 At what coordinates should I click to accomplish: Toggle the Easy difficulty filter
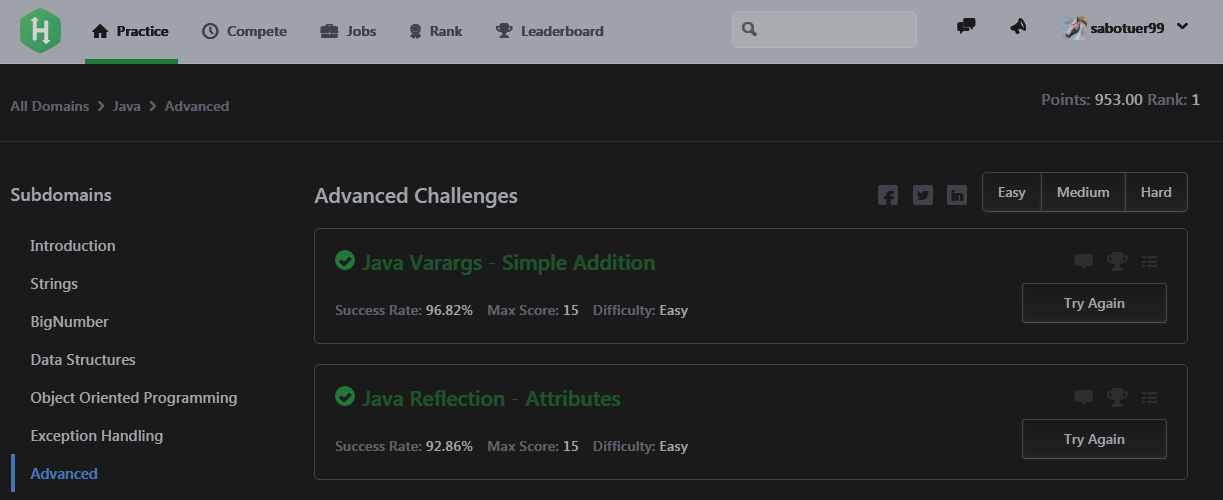pos(1012,192)
